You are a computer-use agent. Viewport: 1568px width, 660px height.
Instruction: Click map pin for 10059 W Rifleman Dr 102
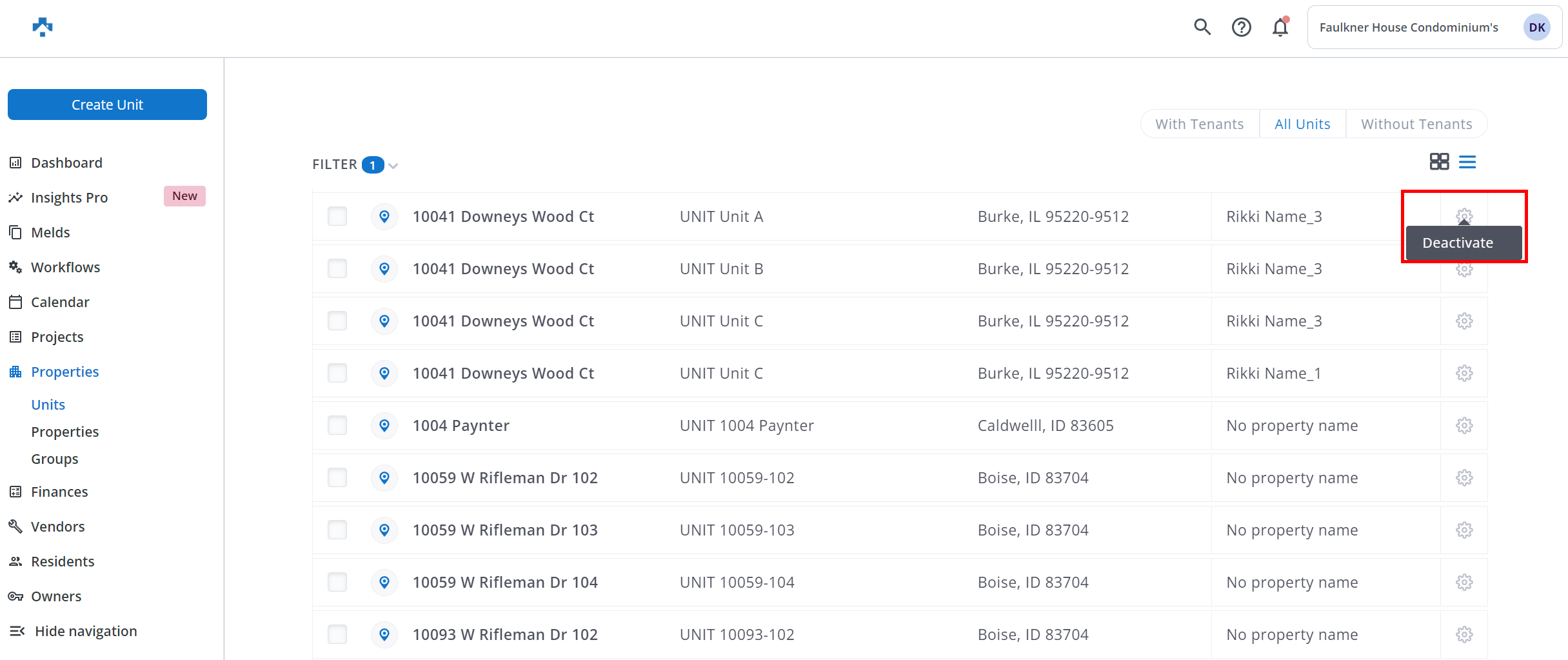(384, 478)
